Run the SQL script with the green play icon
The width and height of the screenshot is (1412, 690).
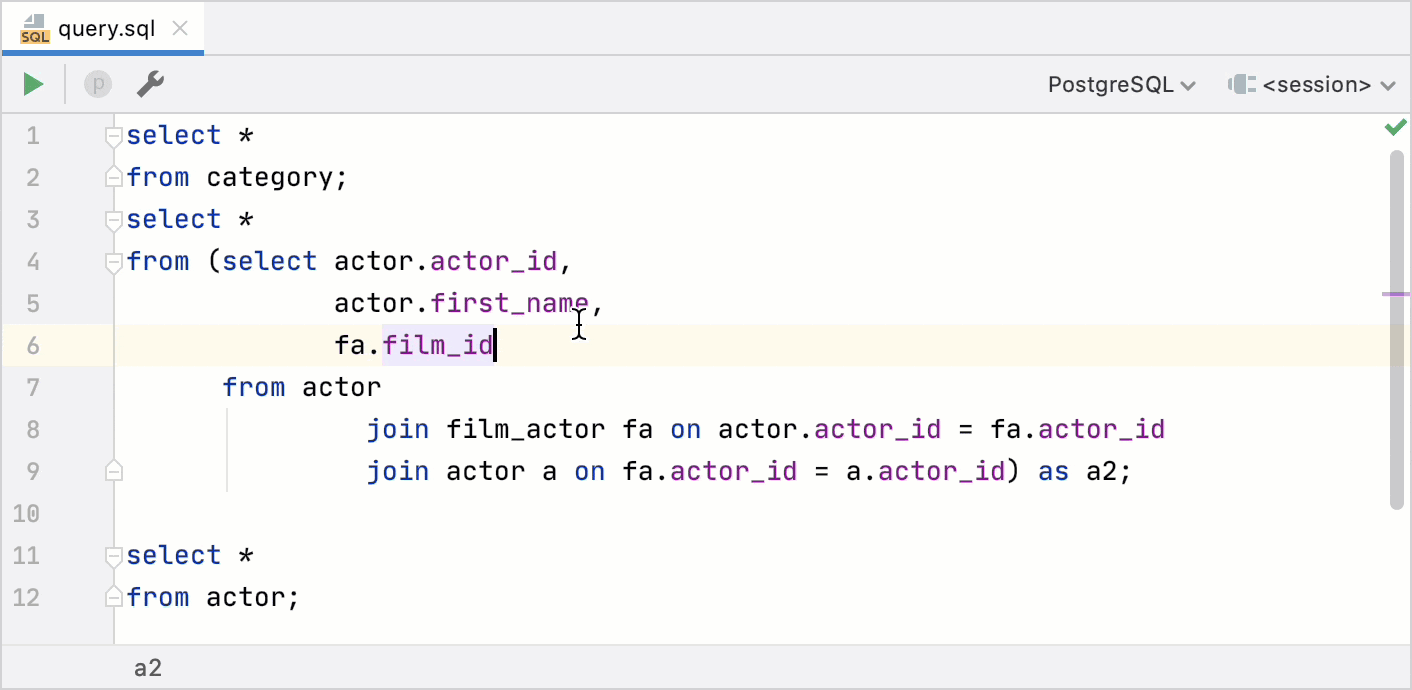pos(33,84)
